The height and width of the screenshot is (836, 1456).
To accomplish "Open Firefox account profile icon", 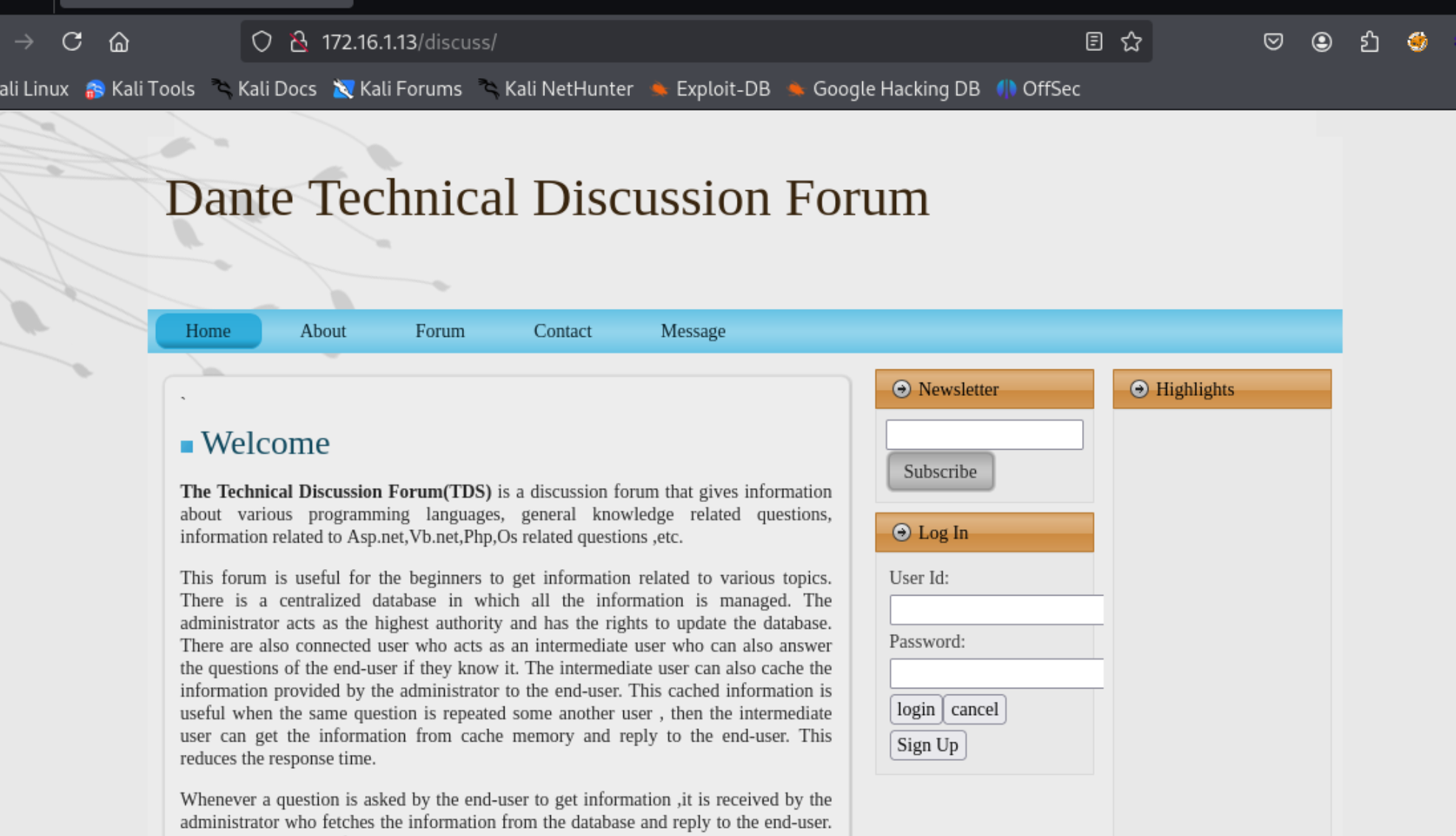I will coord(1321,42).
